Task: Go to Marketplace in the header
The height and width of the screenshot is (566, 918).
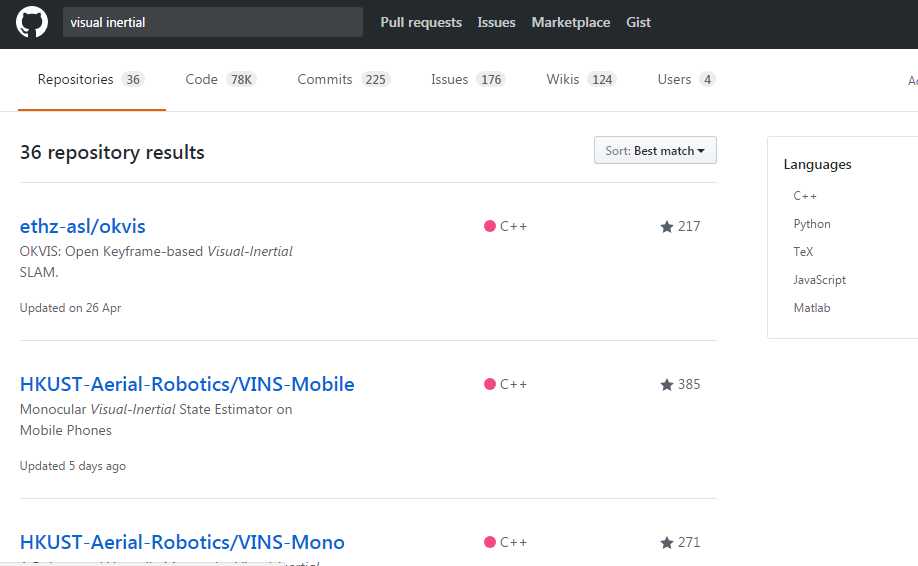Action: 570,22
